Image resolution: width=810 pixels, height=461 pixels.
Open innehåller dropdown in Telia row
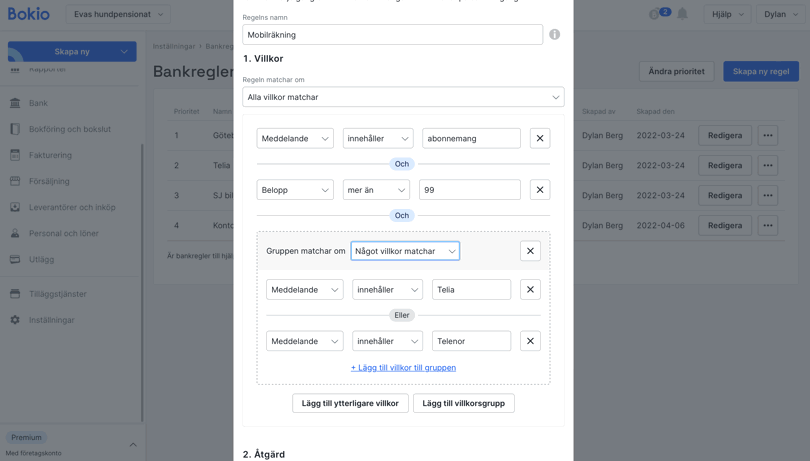click(x=387, y=289)
